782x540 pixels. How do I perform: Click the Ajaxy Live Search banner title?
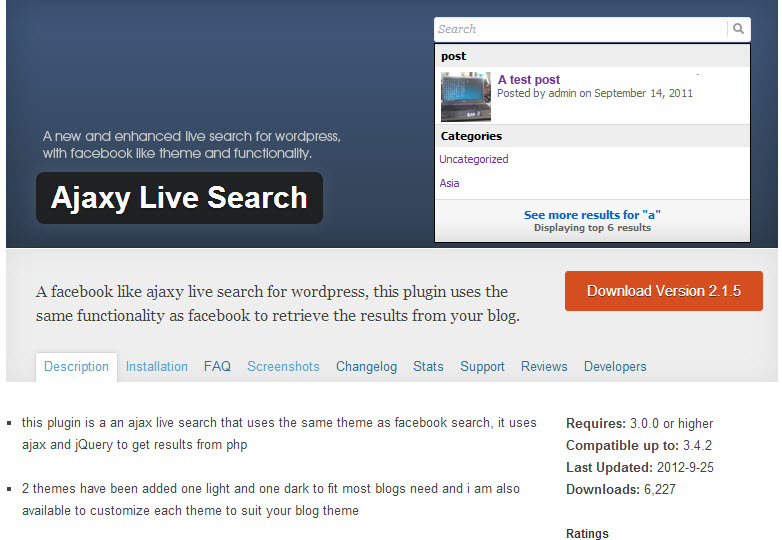[x=180, y=197]
